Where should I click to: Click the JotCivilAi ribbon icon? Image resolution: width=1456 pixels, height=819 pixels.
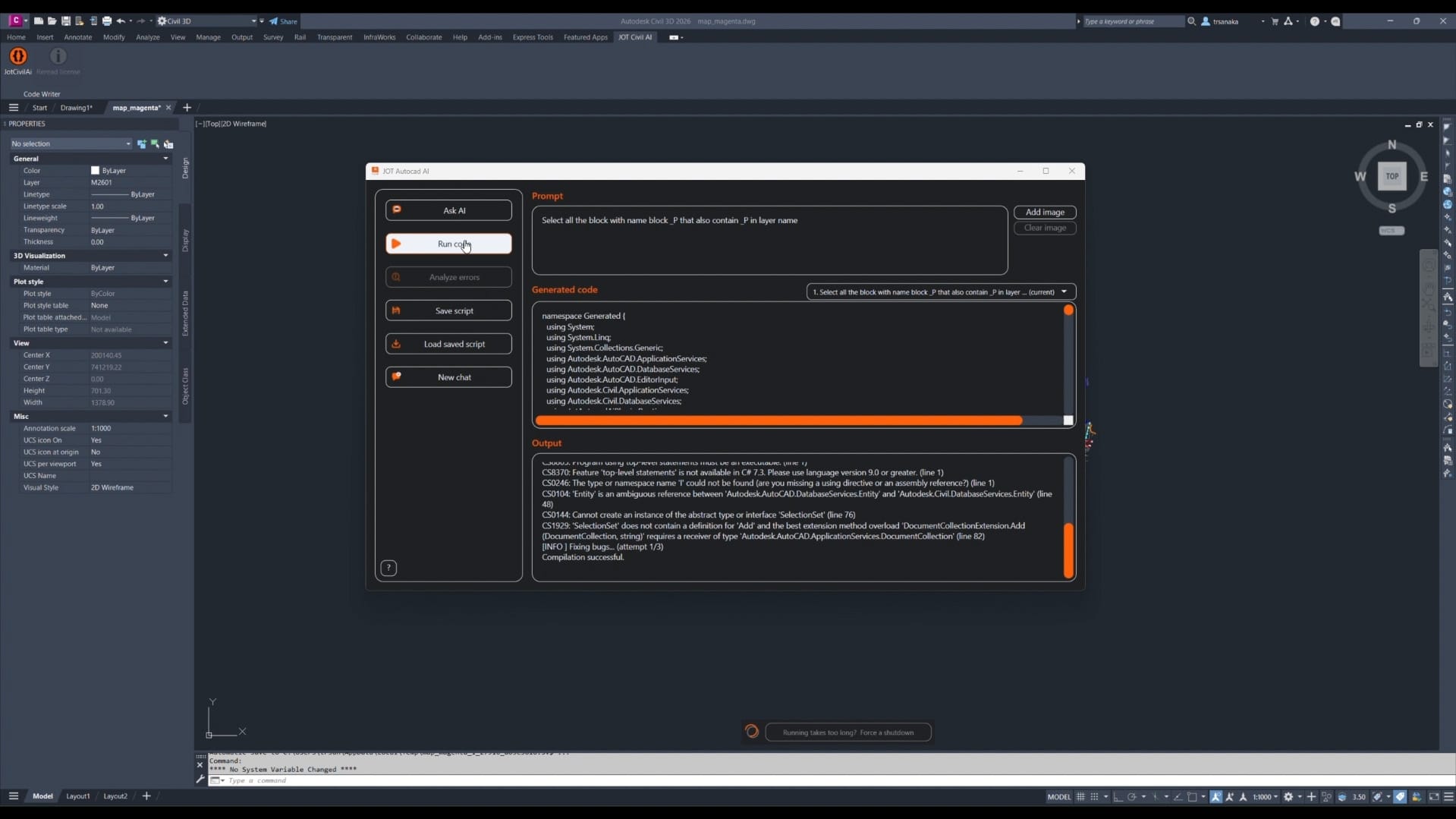18,57
